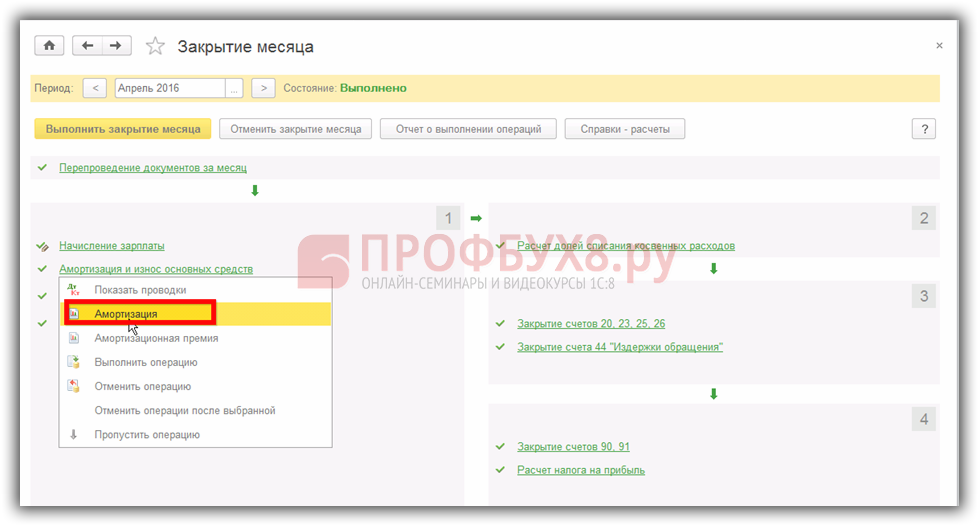Open period picker with the ellipsis button
Image resolution: width=979 pixels, height=526 pixels.
pos(234,88)
